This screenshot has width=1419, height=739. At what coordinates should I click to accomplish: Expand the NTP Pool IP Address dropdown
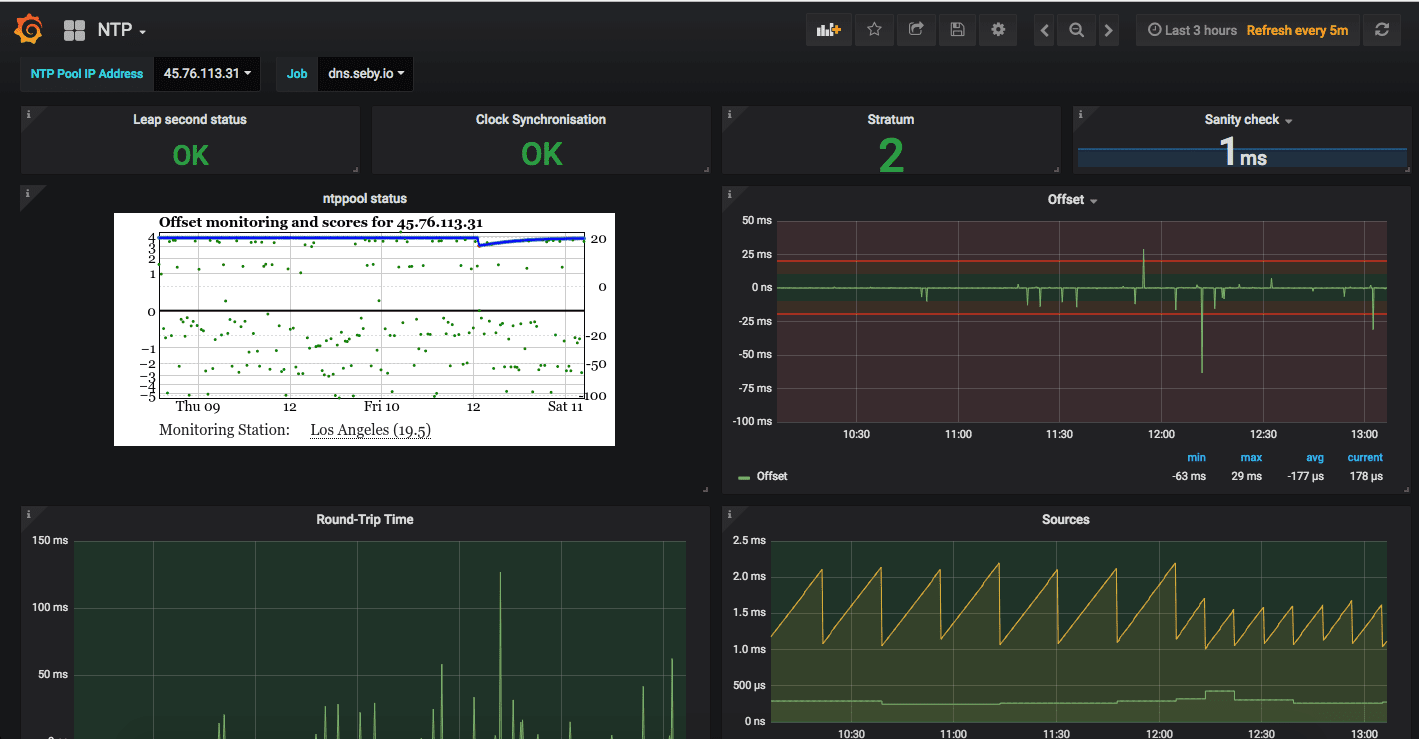(x=207, y=74)
